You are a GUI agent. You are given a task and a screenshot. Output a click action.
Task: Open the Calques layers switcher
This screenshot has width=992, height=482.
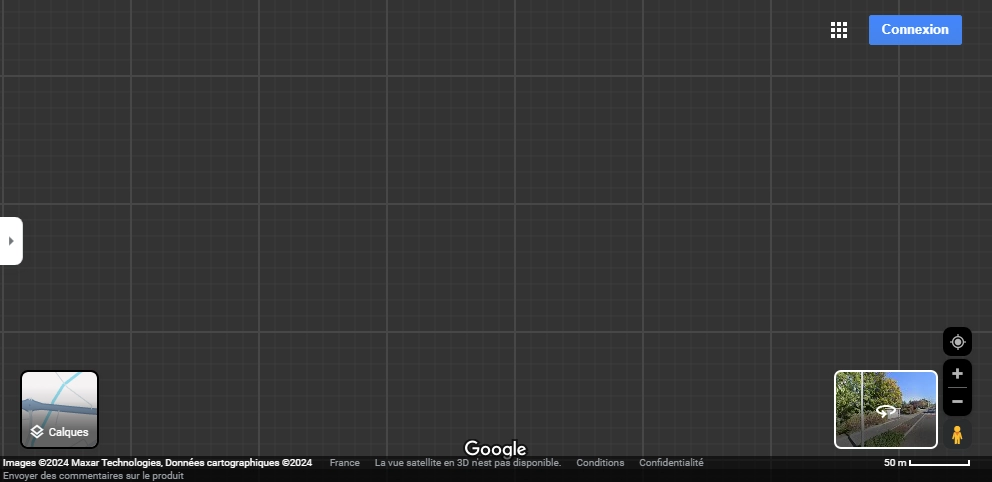pos(59,409)
